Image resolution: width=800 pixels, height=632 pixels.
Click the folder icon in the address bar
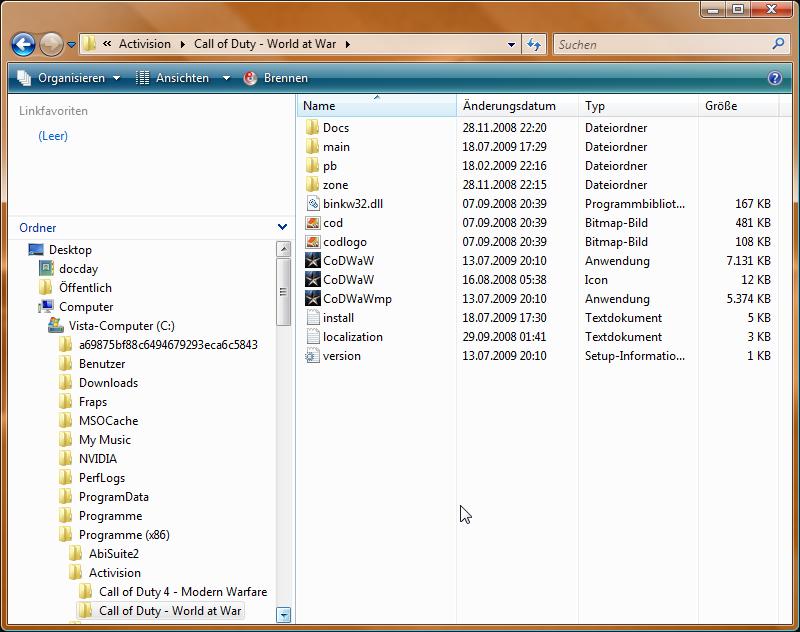[x=89, y=44]
